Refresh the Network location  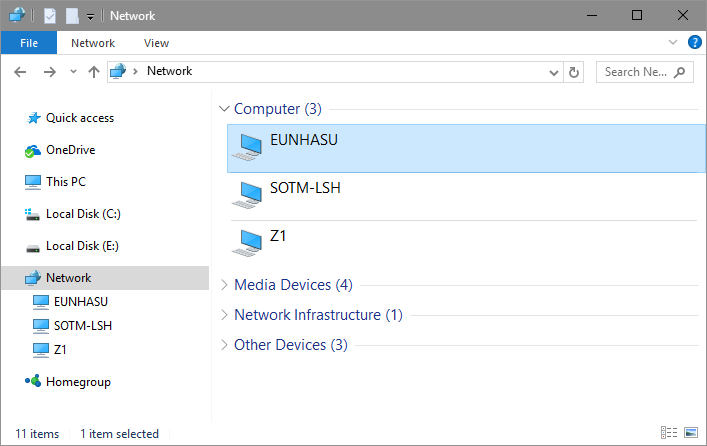pyautogui.click(x=574, y=72)
